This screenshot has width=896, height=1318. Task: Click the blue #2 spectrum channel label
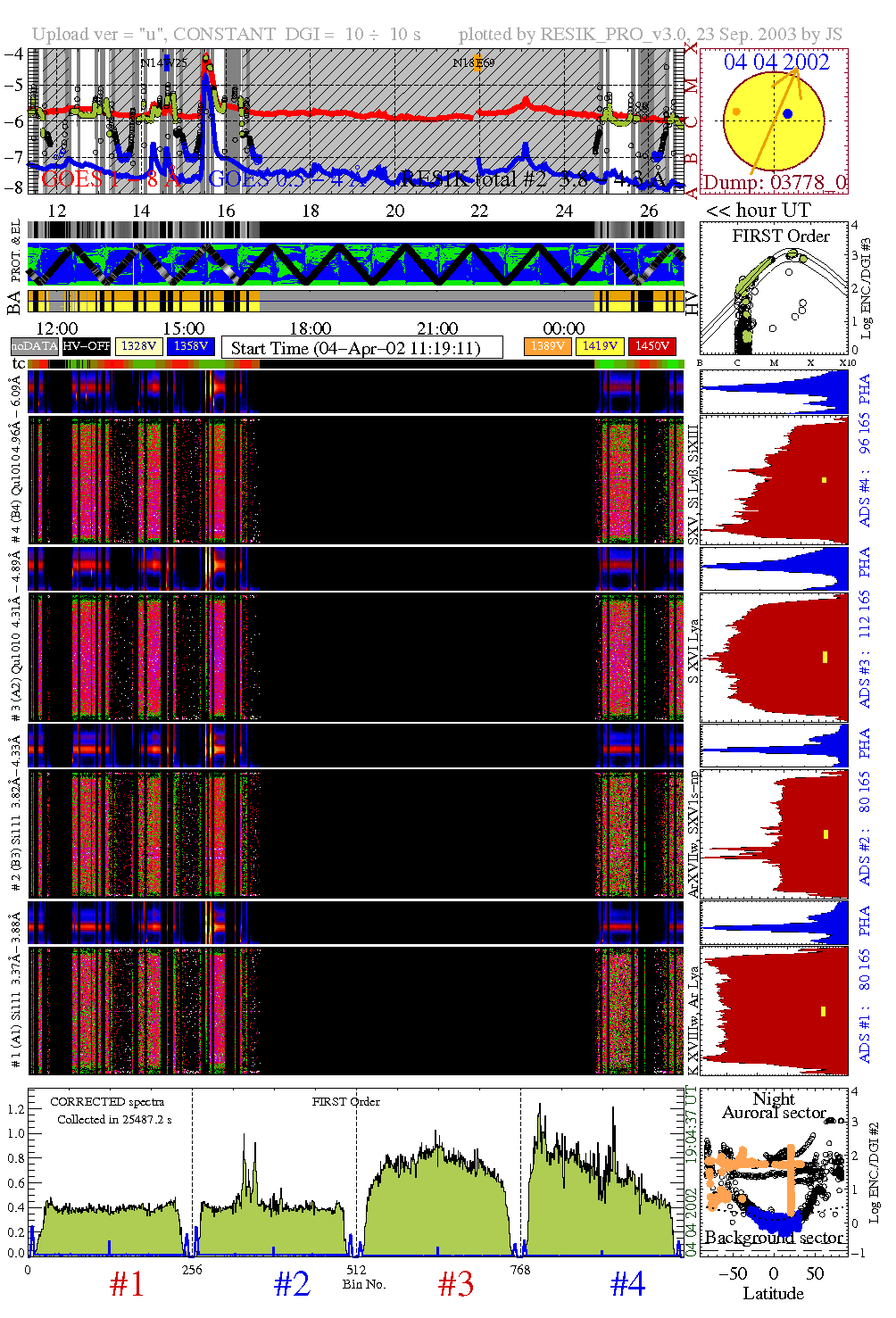click(292, 1284)
